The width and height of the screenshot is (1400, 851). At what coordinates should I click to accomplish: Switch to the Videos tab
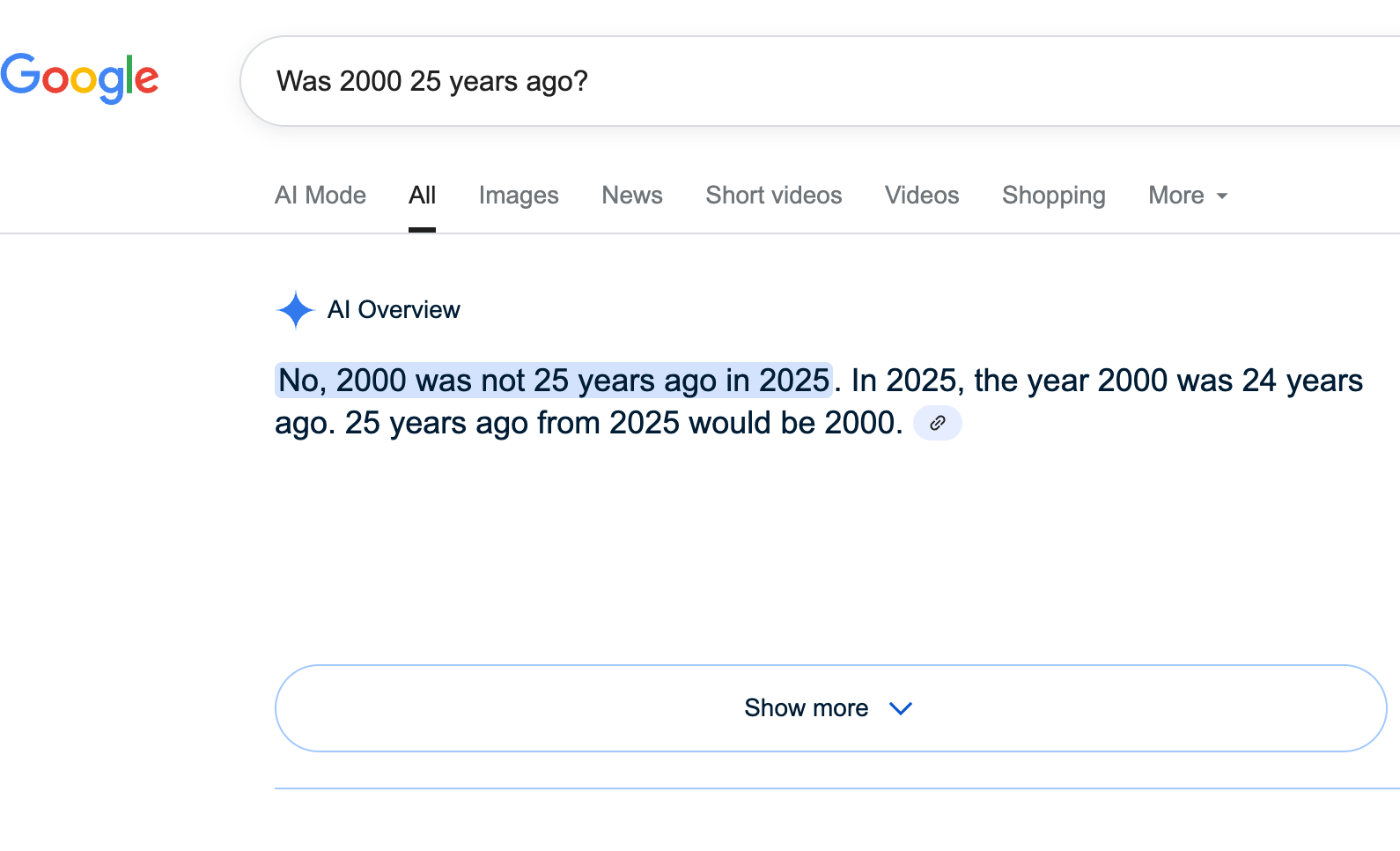click(x=922, y=195)
